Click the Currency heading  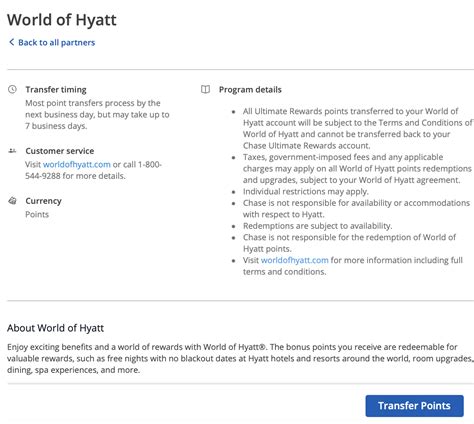tap(44, 201)
